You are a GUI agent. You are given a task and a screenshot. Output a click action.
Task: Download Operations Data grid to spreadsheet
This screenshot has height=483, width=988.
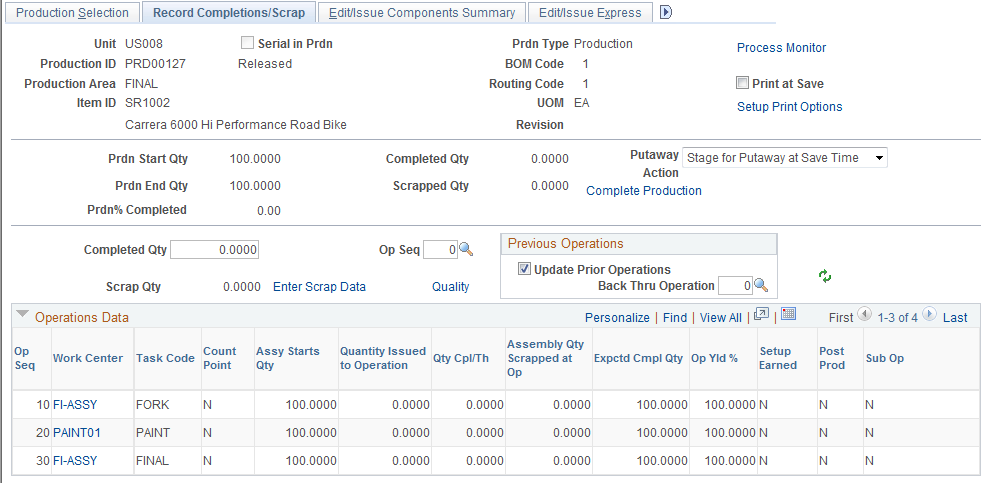789,314
